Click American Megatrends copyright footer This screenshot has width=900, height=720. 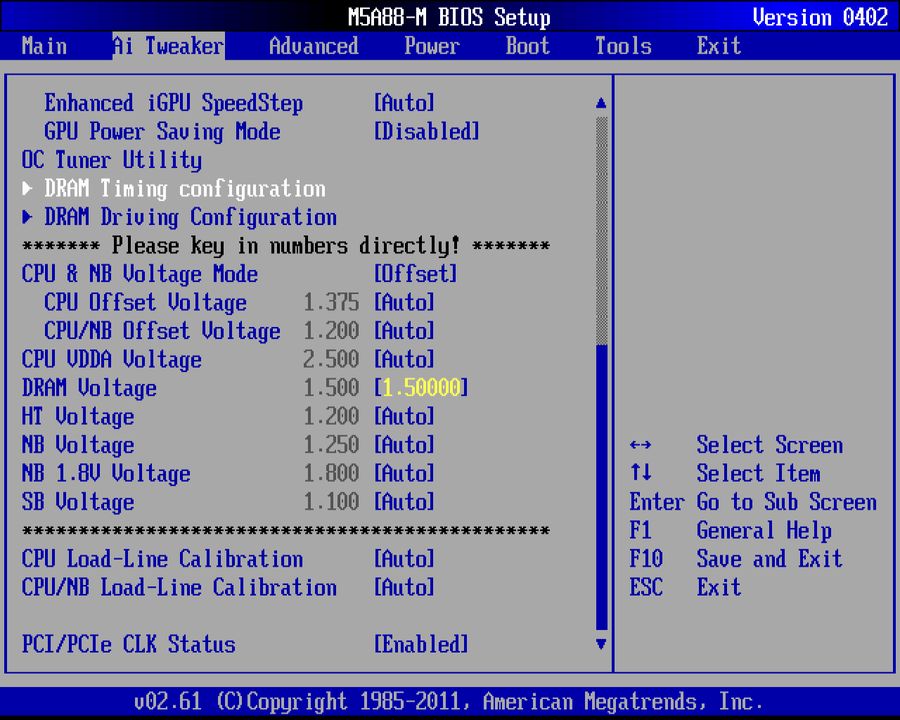449,702
